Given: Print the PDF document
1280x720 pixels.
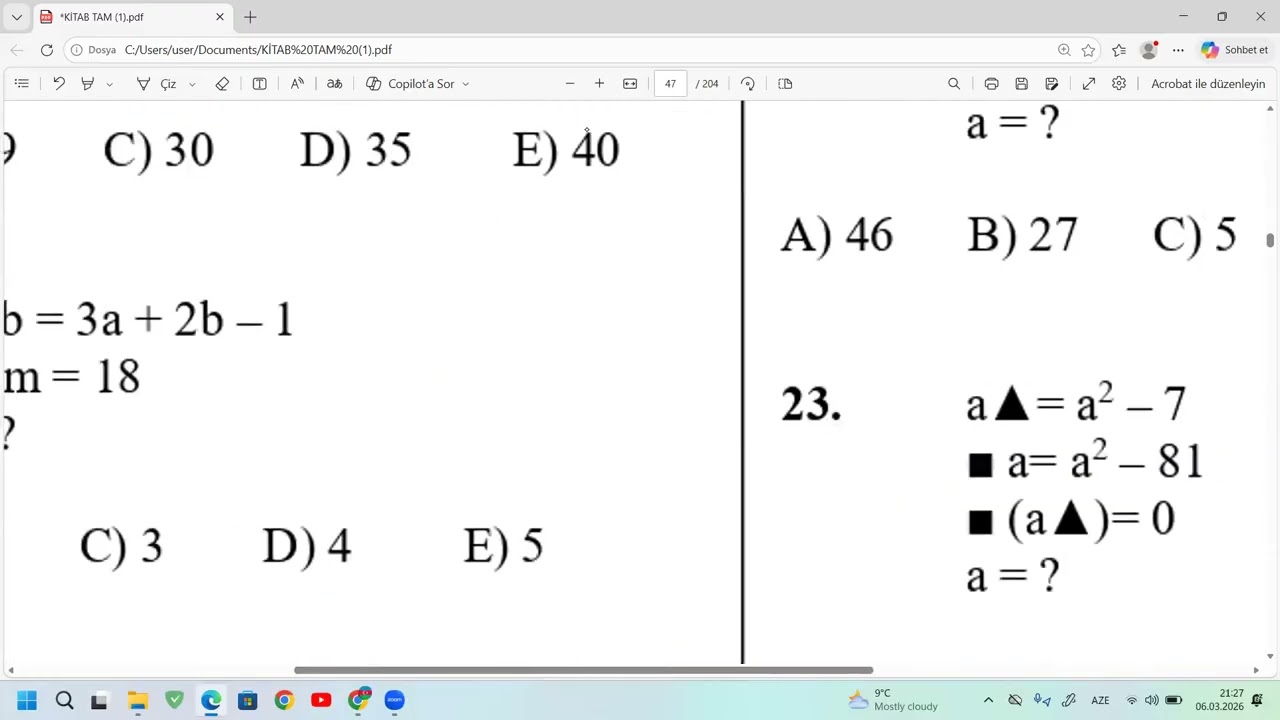Looking at the screenshot, I should 991,84.
